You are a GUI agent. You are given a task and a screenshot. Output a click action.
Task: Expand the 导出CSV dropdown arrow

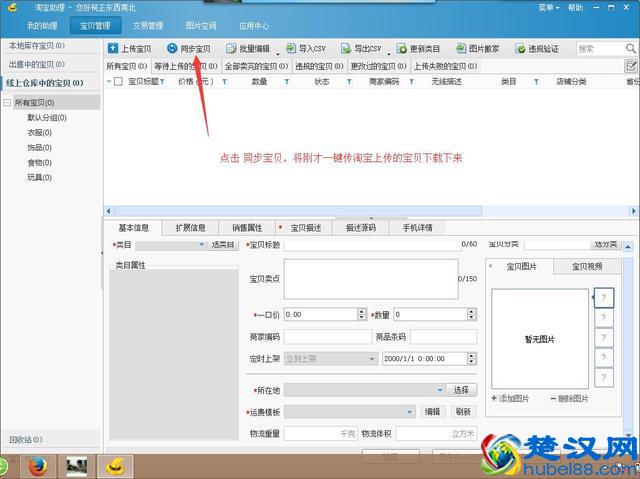389,54
